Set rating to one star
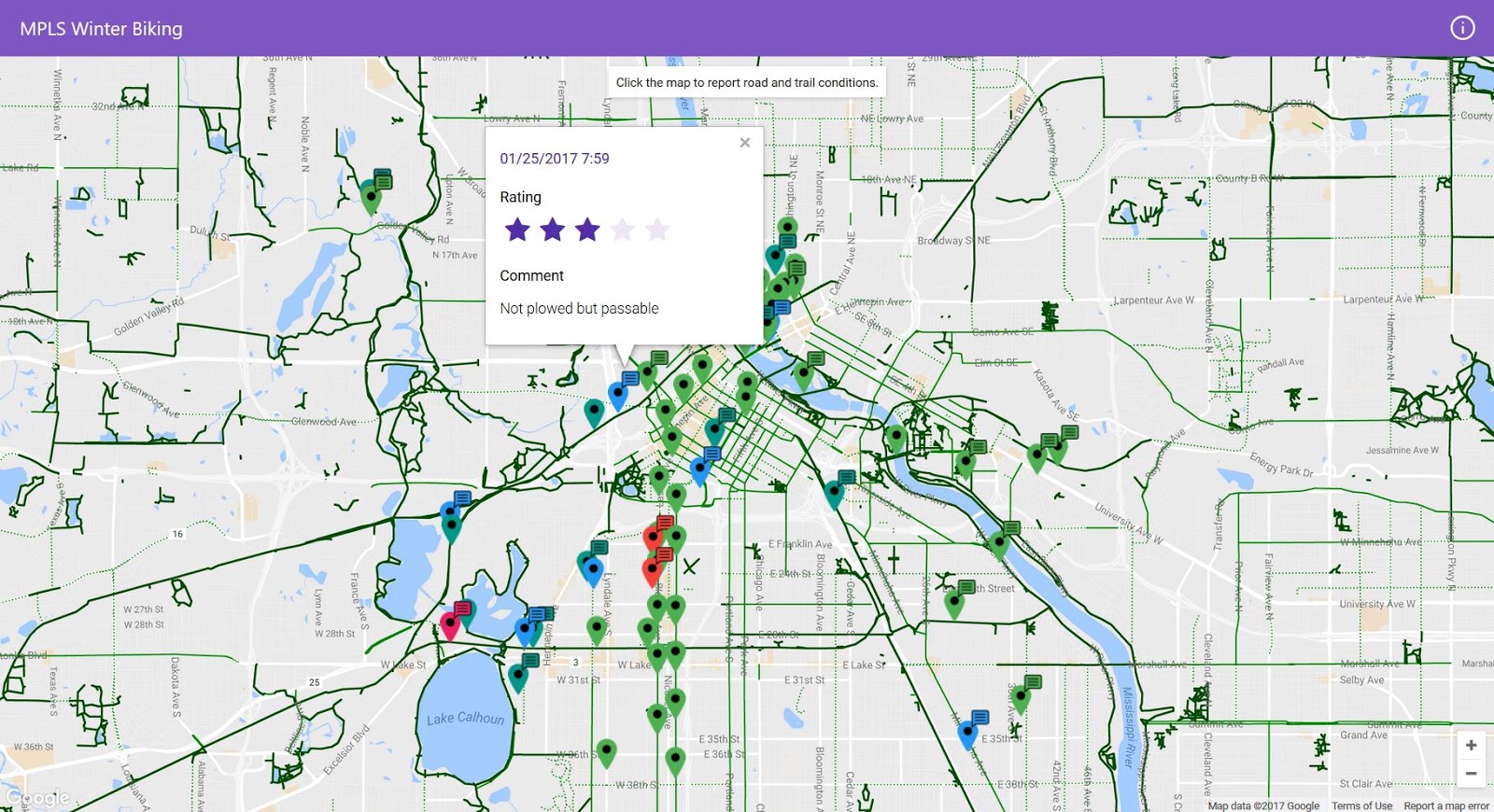Viewport: 1494px width, 812px height. click(517, 230)
